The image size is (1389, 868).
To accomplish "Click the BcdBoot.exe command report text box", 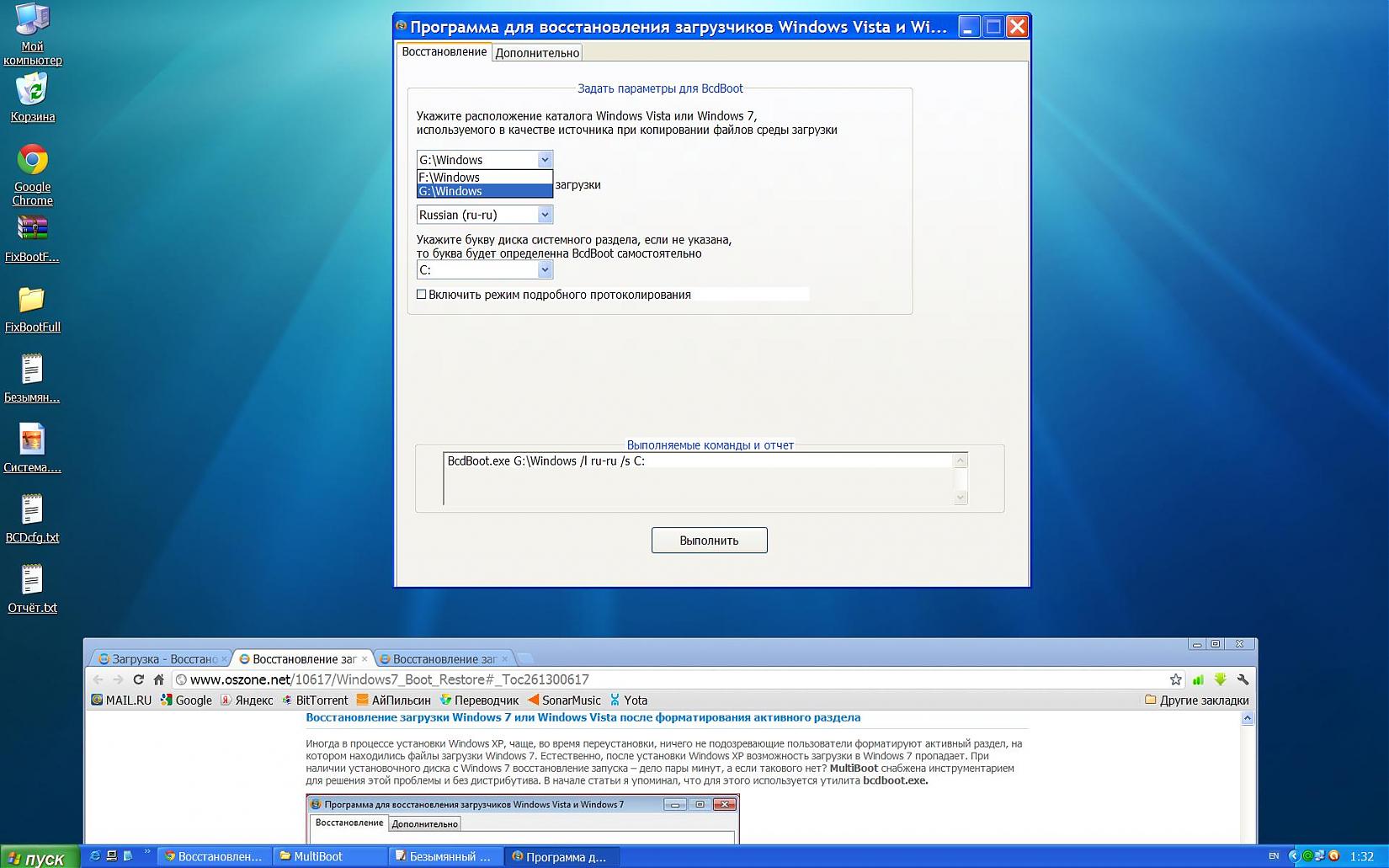I will point(705,478).
